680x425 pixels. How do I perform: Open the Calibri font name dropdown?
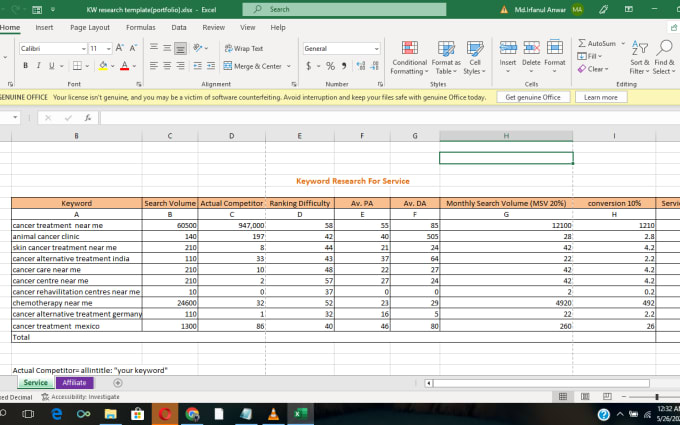83,48
